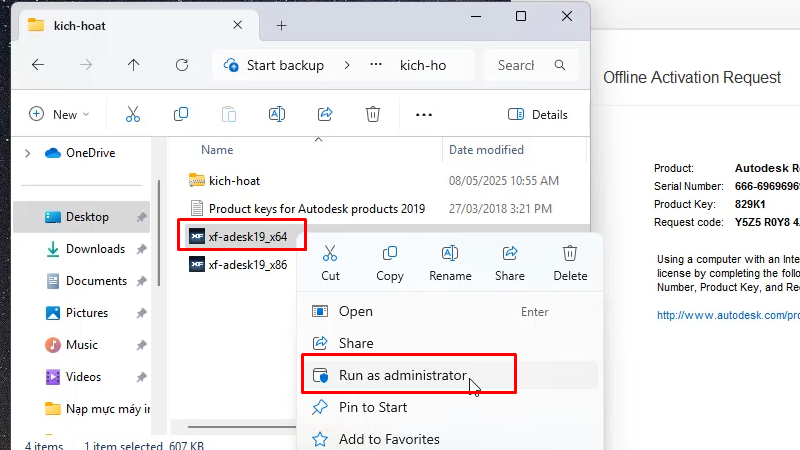This screenshot has width=800, height=450.
Task: Open the New item dropdown
Action: tap(59, 114)
